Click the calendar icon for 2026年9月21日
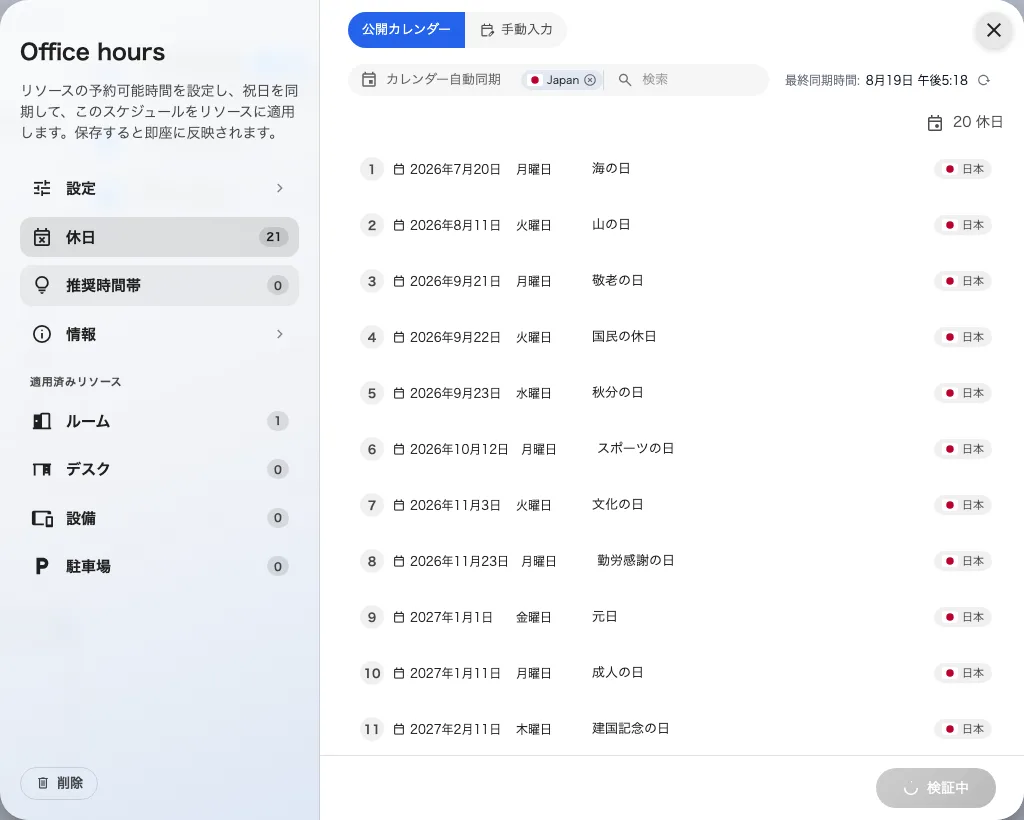This screenshot has height=820, width=1024. tap(399, 282)
